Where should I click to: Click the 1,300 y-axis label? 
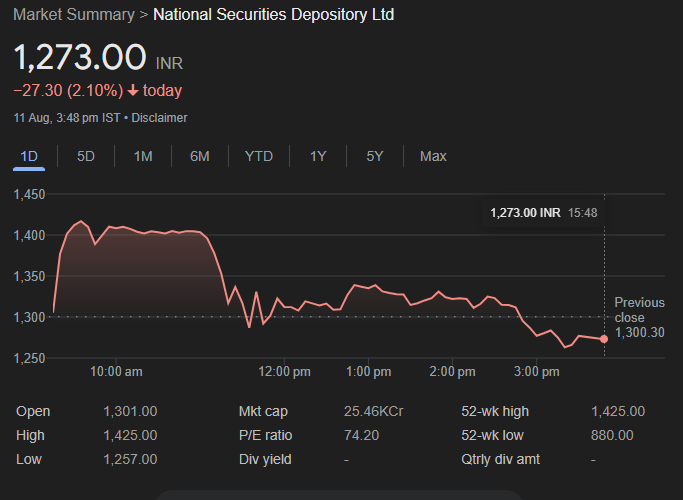pyautogui.click(x=29, y=318)
